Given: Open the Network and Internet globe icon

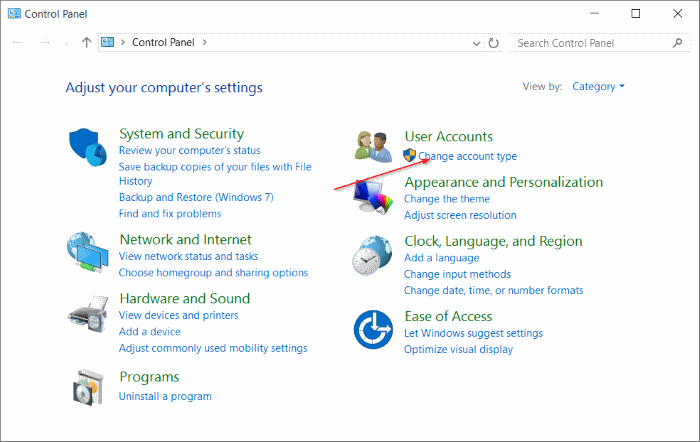Looking at the screenshot, I should (88, 252).
